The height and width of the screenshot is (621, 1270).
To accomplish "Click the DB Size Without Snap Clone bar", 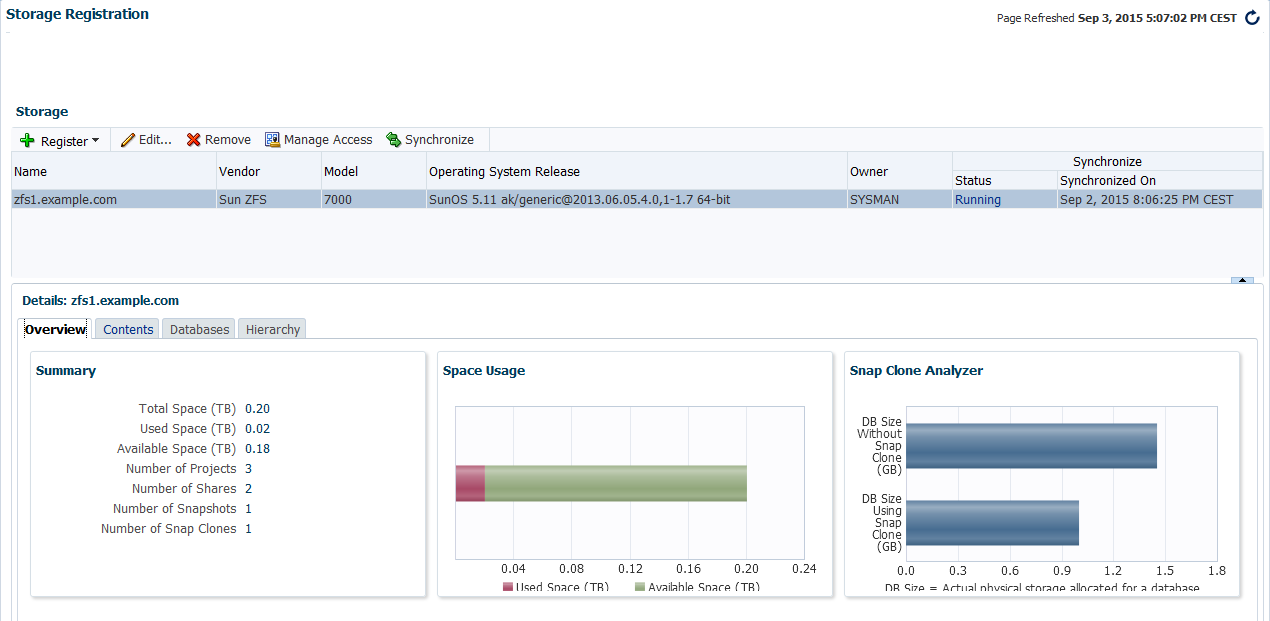I will [x=1030, y=446].
